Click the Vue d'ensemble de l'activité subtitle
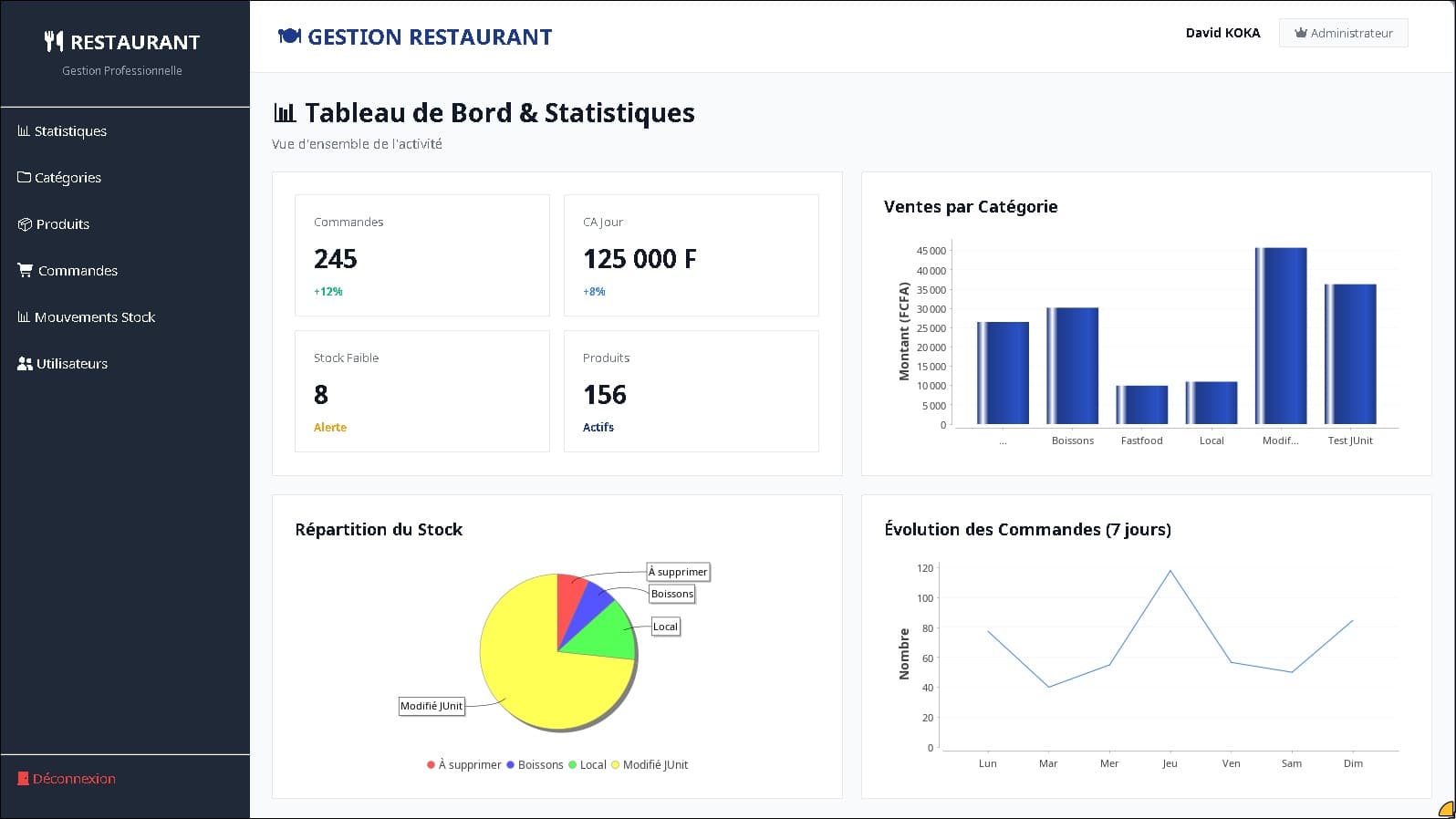The image size is (1456, 819). coord(357,144)
